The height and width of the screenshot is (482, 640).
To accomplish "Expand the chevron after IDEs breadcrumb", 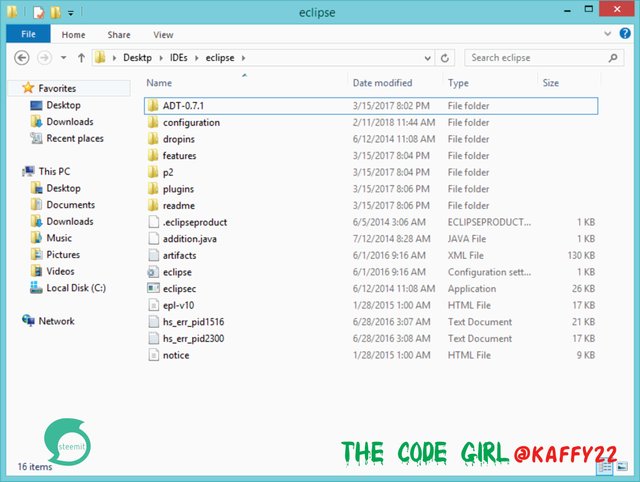I will click(197, 58).
